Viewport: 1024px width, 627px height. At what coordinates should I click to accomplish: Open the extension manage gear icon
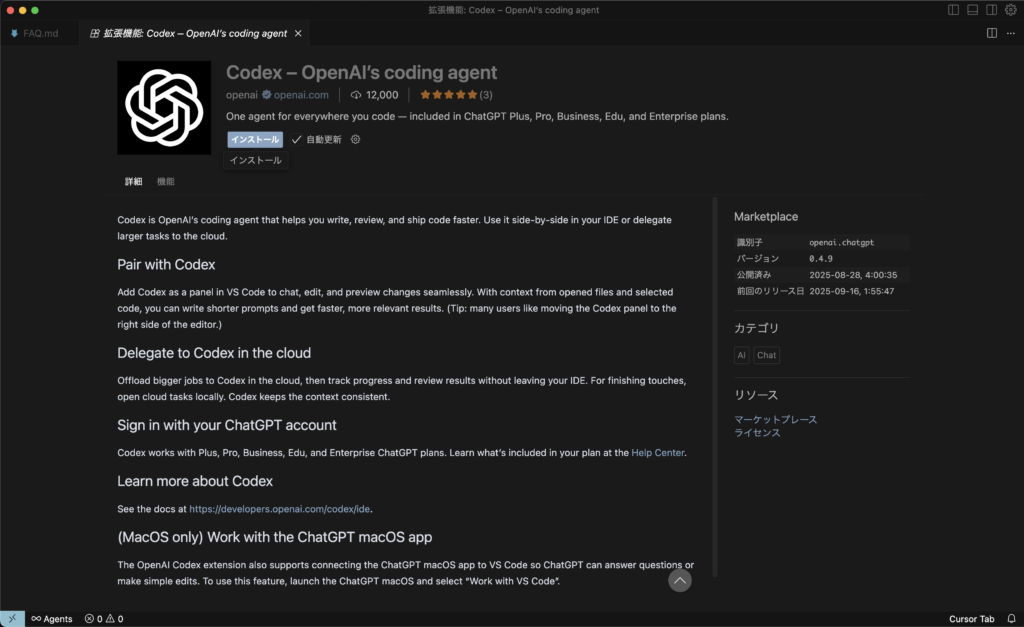(x=355, y=140)
